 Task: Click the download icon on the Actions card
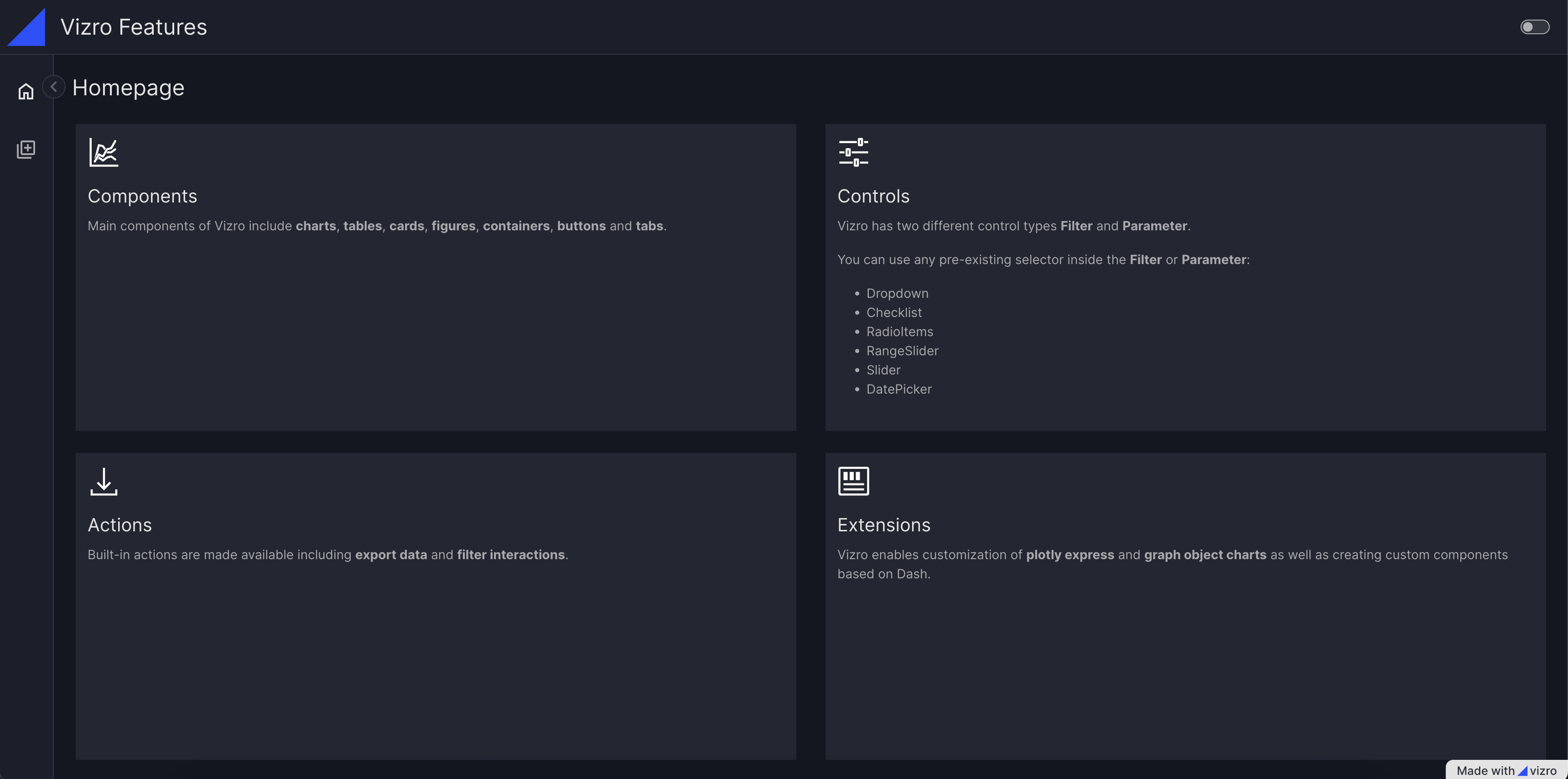(104, 481)
